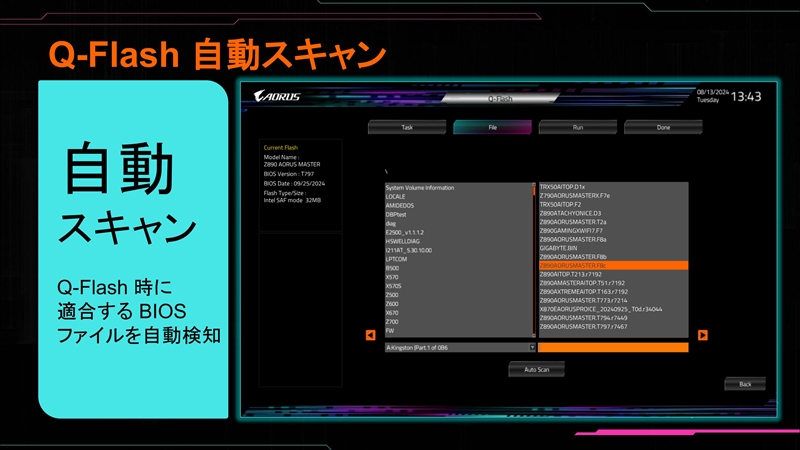Open the E2500_v1.1.1.2 folder
This screenshot has width=800, height=450.
click(405, 233)
